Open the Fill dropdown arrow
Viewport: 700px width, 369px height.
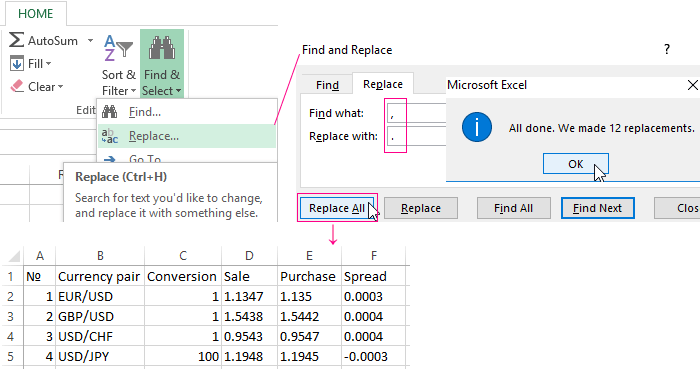coord(48,64)
